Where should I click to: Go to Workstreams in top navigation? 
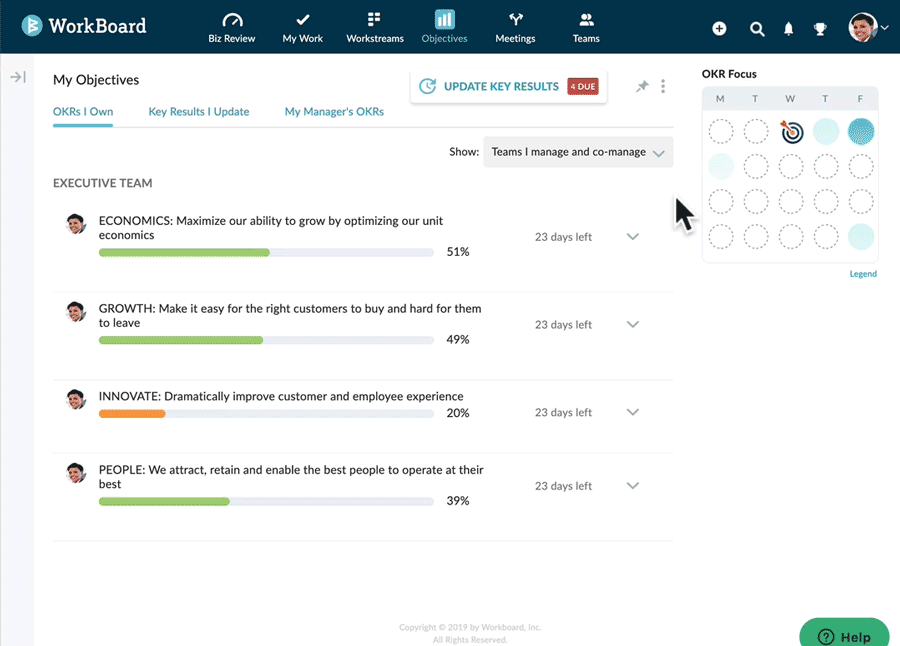374,27
